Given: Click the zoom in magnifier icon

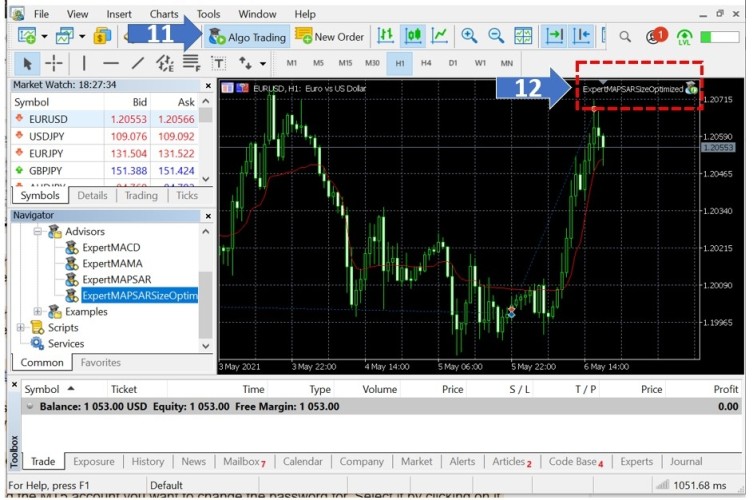Looking at the screenshot, I should [469, 37].
